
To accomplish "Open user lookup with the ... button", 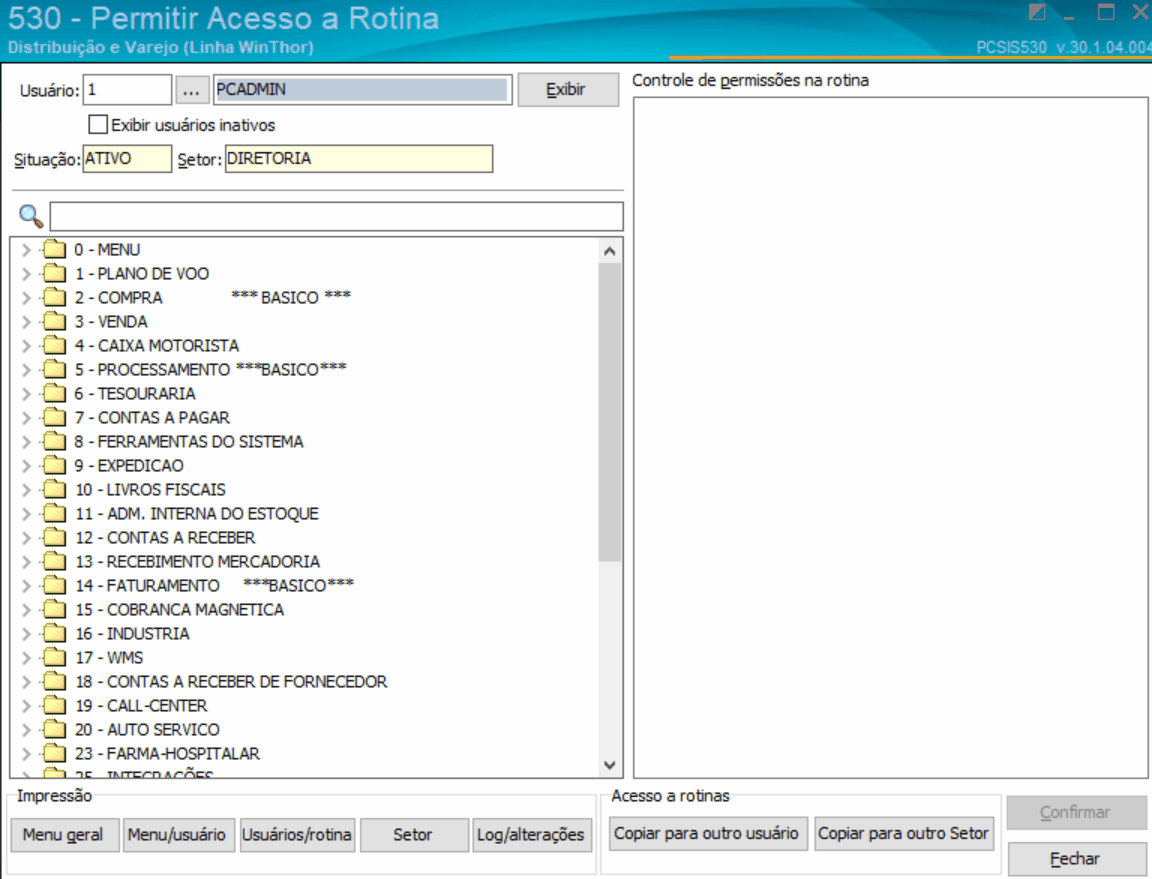I will [x=191, y=90].
